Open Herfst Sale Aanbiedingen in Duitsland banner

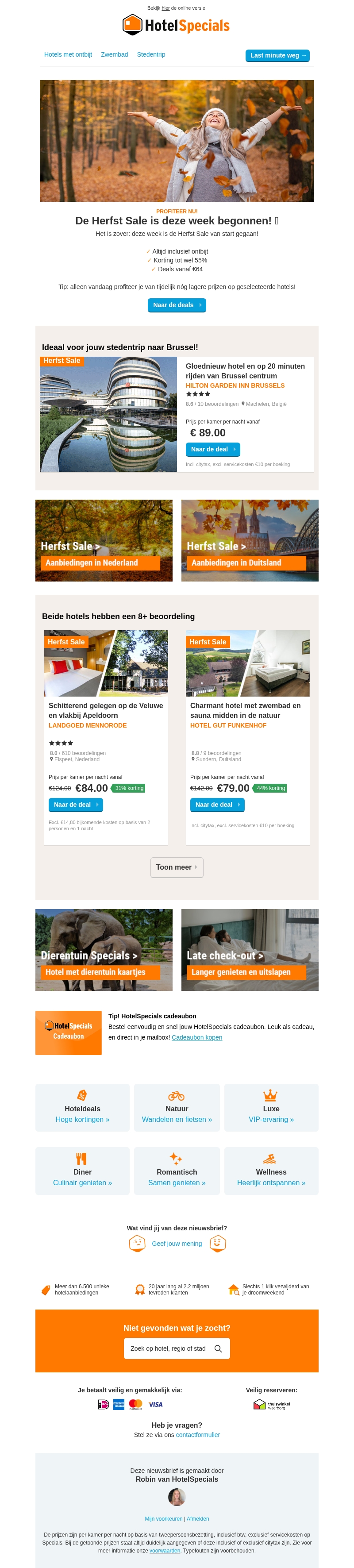coord(250,540)
